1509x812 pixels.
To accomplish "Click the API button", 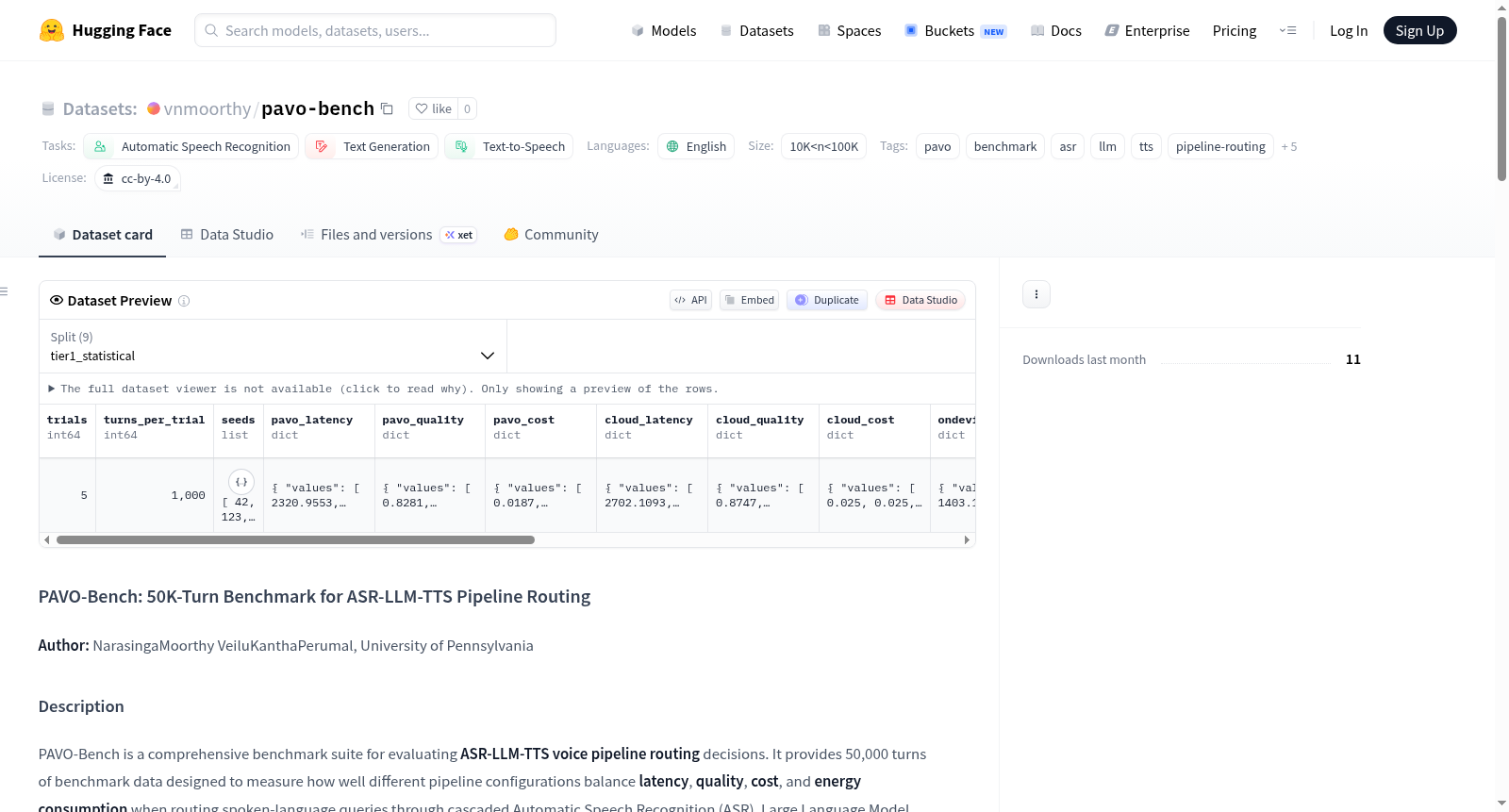I will (x=690, y=300).
